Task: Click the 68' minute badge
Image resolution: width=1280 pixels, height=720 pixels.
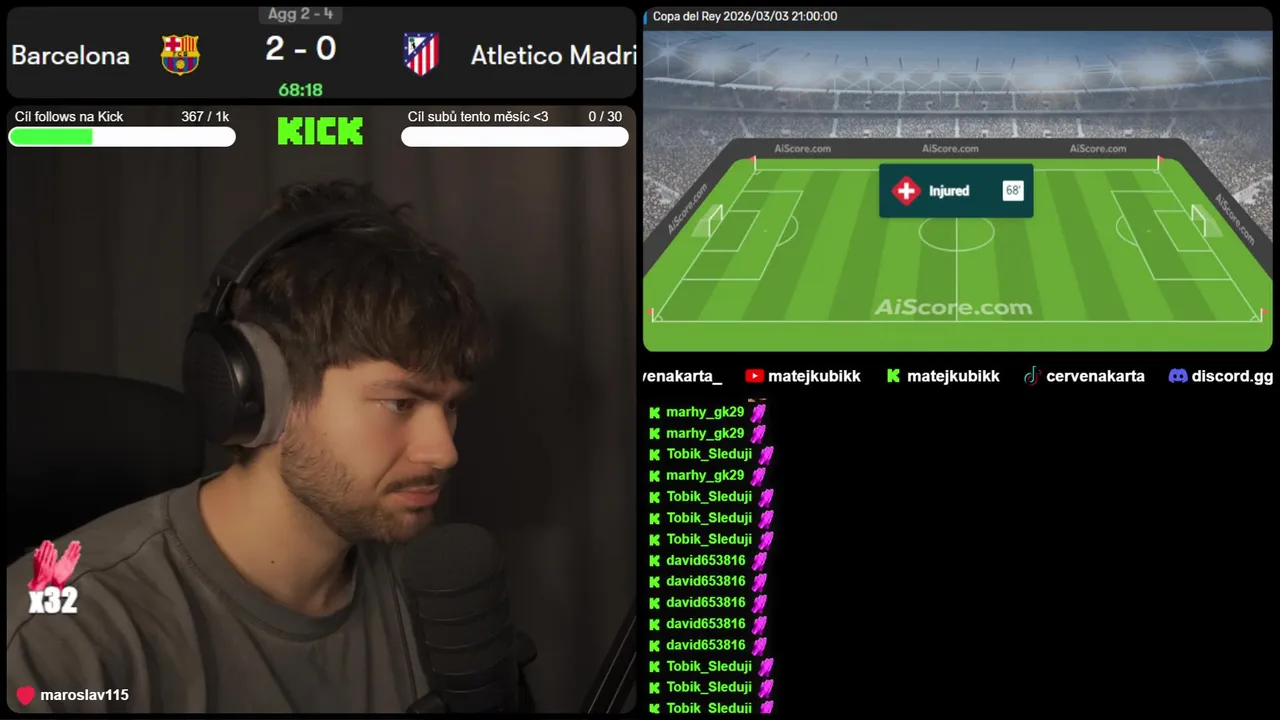Action: coord(1013,190)
